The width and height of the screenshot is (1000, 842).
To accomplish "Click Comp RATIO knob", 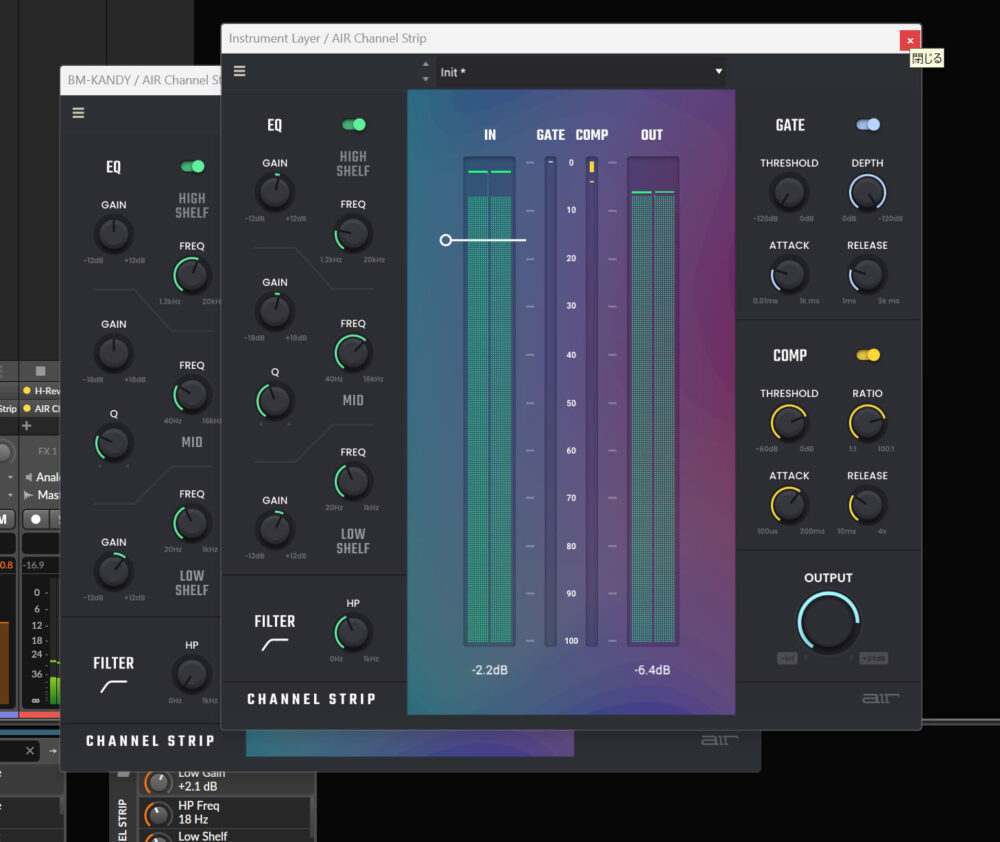I will point(867,422).
